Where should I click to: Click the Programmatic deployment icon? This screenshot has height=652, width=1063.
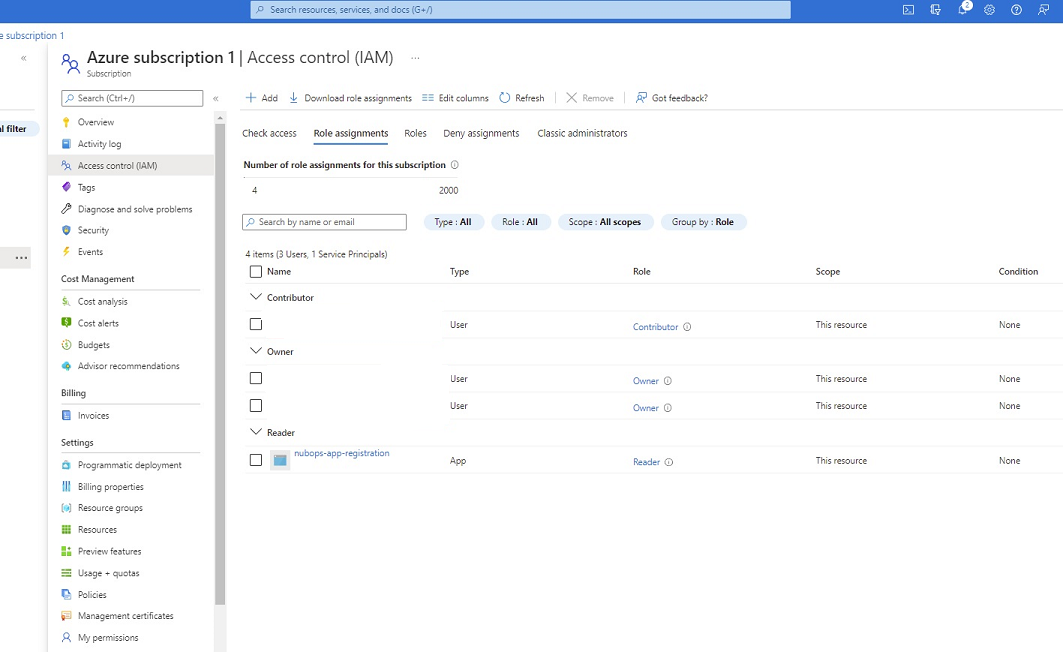tap(66, 465)
